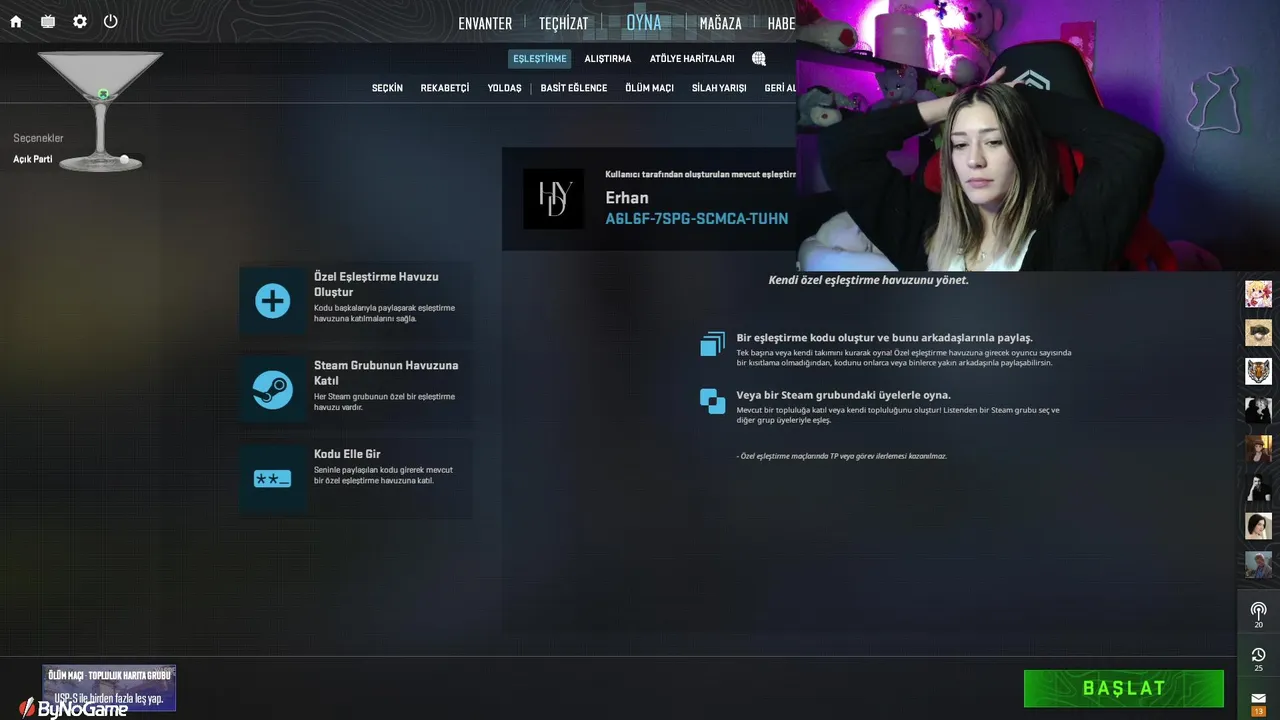Switch to the EŞLEŞTİRME sub-tab

pos(540,59)
